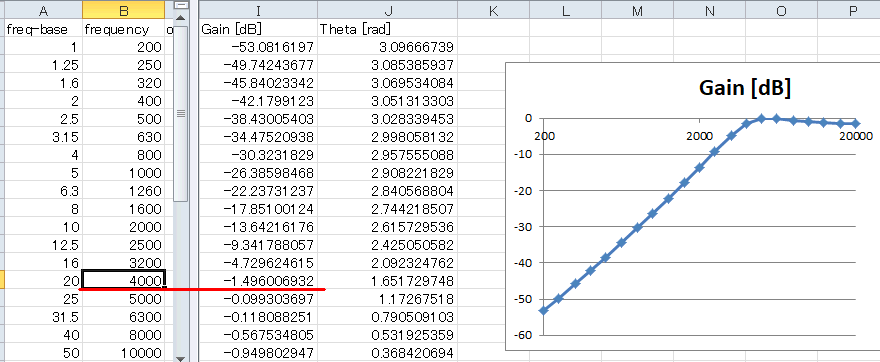
Task: Click frequency cell with value 500
Action: tap(123, 119)
